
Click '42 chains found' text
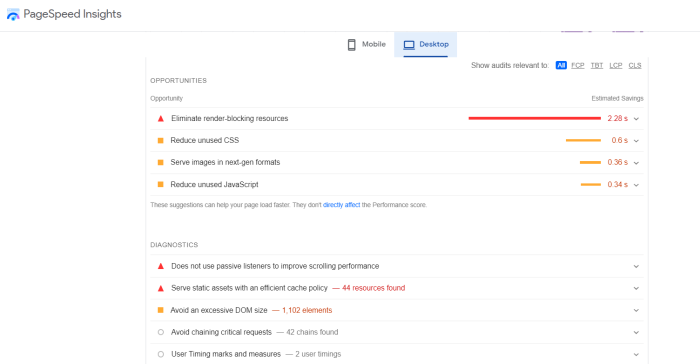click(312, 332)
